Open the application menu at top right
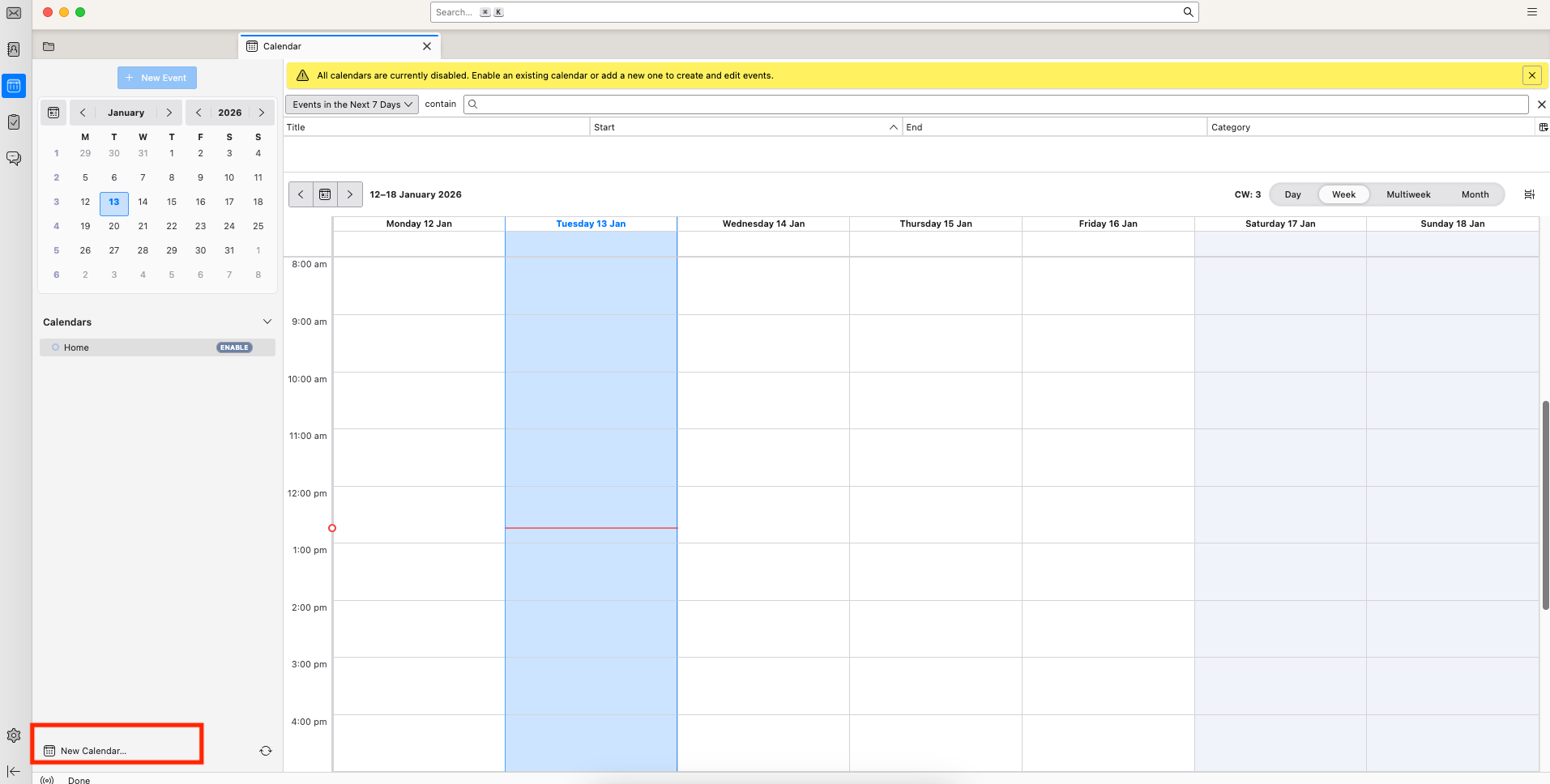Viewport: 1550px width, 784px height. coord(1531,12)
